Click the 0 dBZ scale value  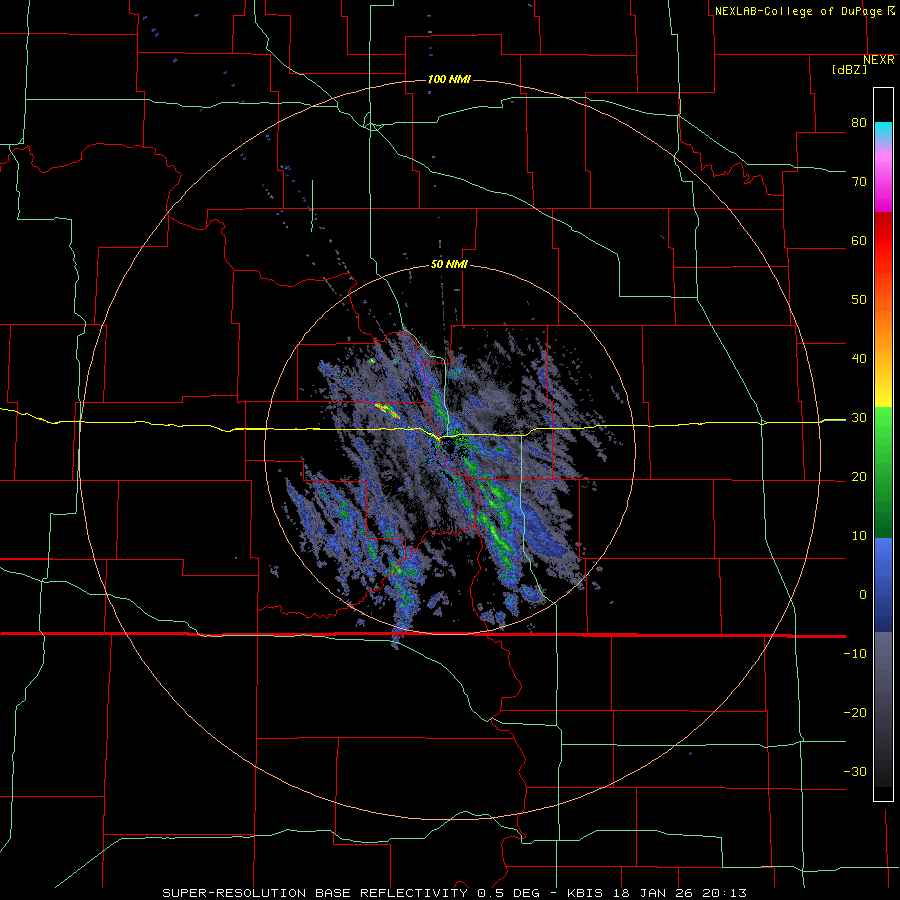pyautogui.click(x=863, y=595)
